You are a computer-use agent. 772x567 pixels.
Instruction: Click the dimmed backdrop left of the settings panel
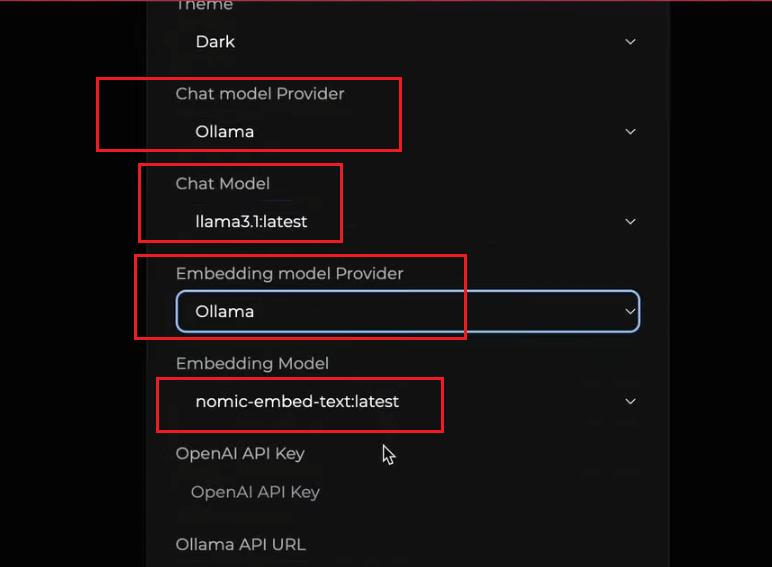coord(70,300)
